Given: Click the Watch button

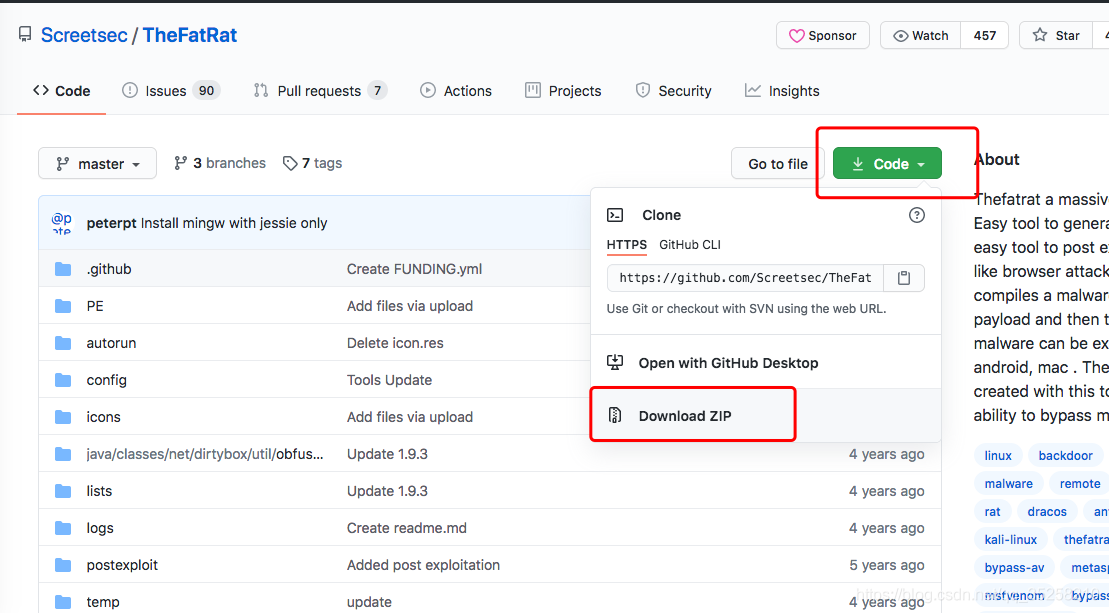Looking at the screenshot, I should click(920, 35).
